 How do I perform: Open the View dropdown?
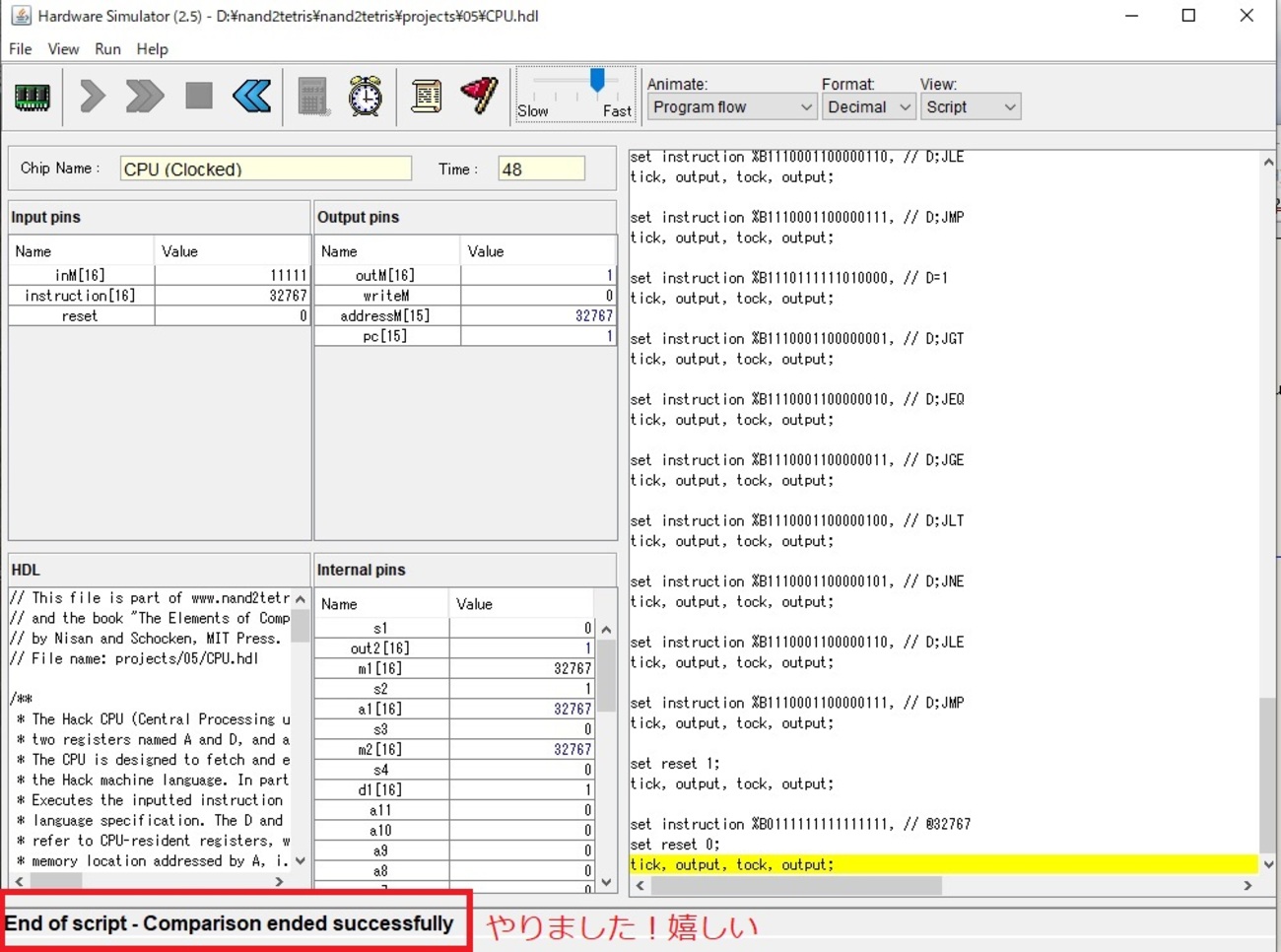tap(971, 106)
